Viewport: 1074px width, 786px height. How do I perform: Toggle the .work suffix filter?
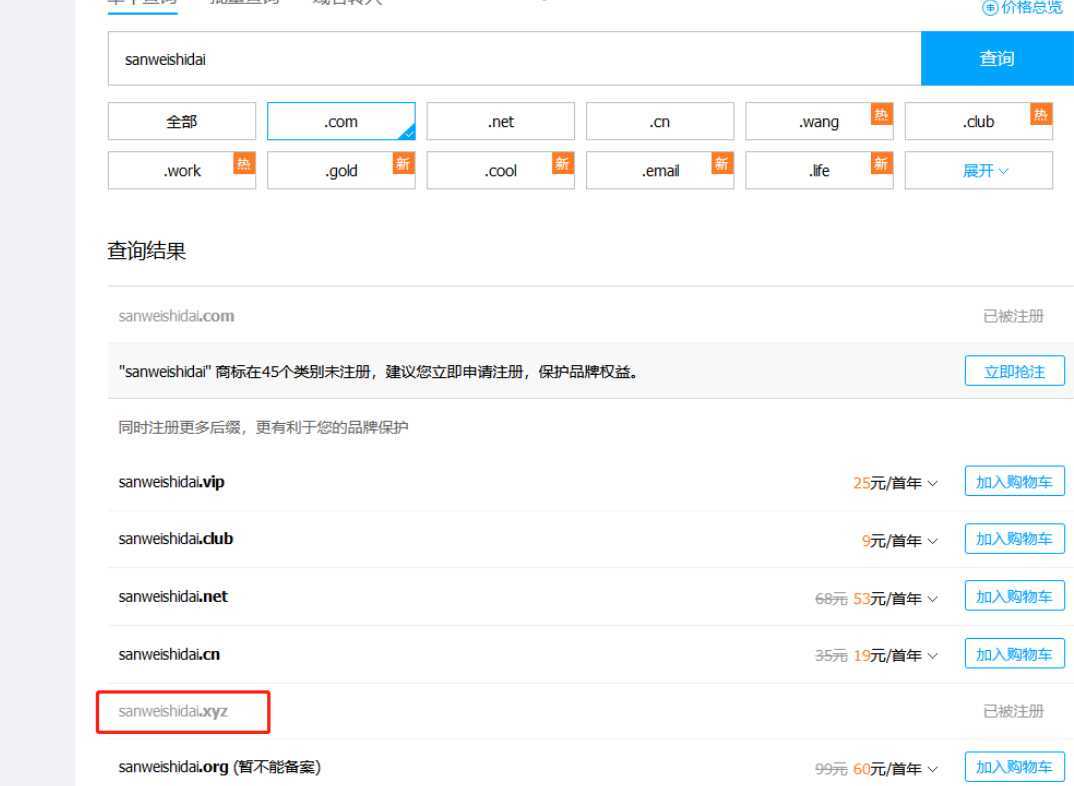(182, 170)
